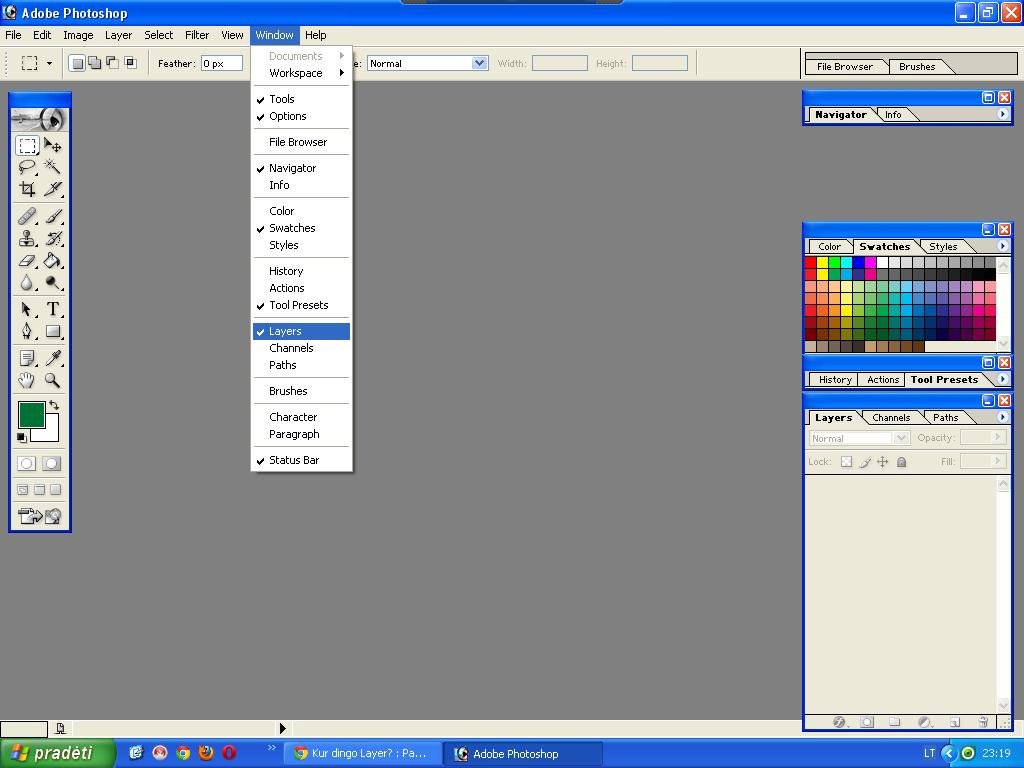
Task: Enable the Color palette in Window menu
Action: coord(282,211)
